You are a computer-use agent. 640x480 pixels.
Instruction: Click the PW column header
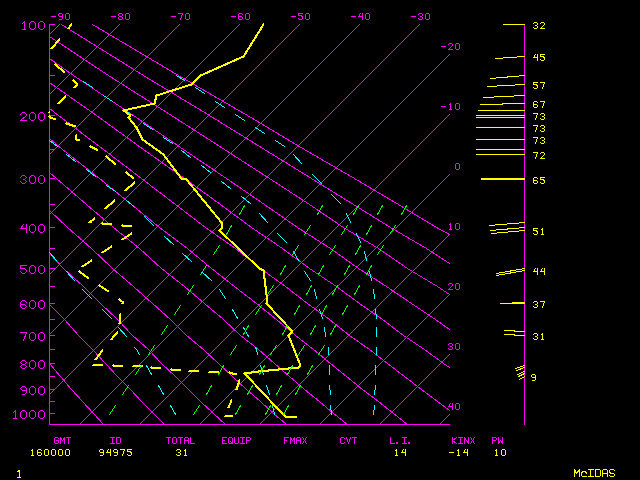point(497,440)
